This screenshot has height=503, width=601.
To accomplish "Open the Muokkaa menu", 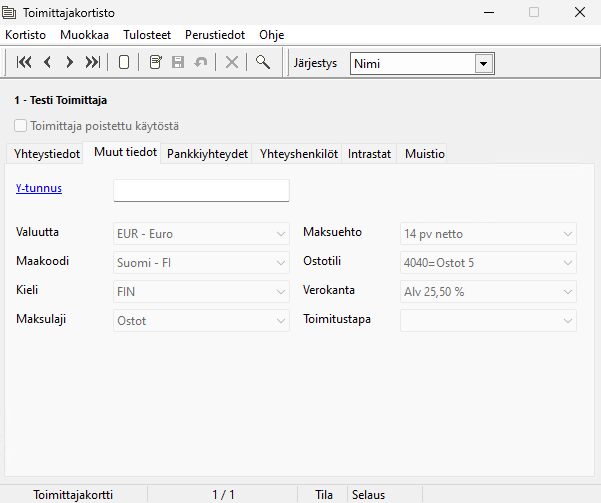I will click(x=84, y=35).
